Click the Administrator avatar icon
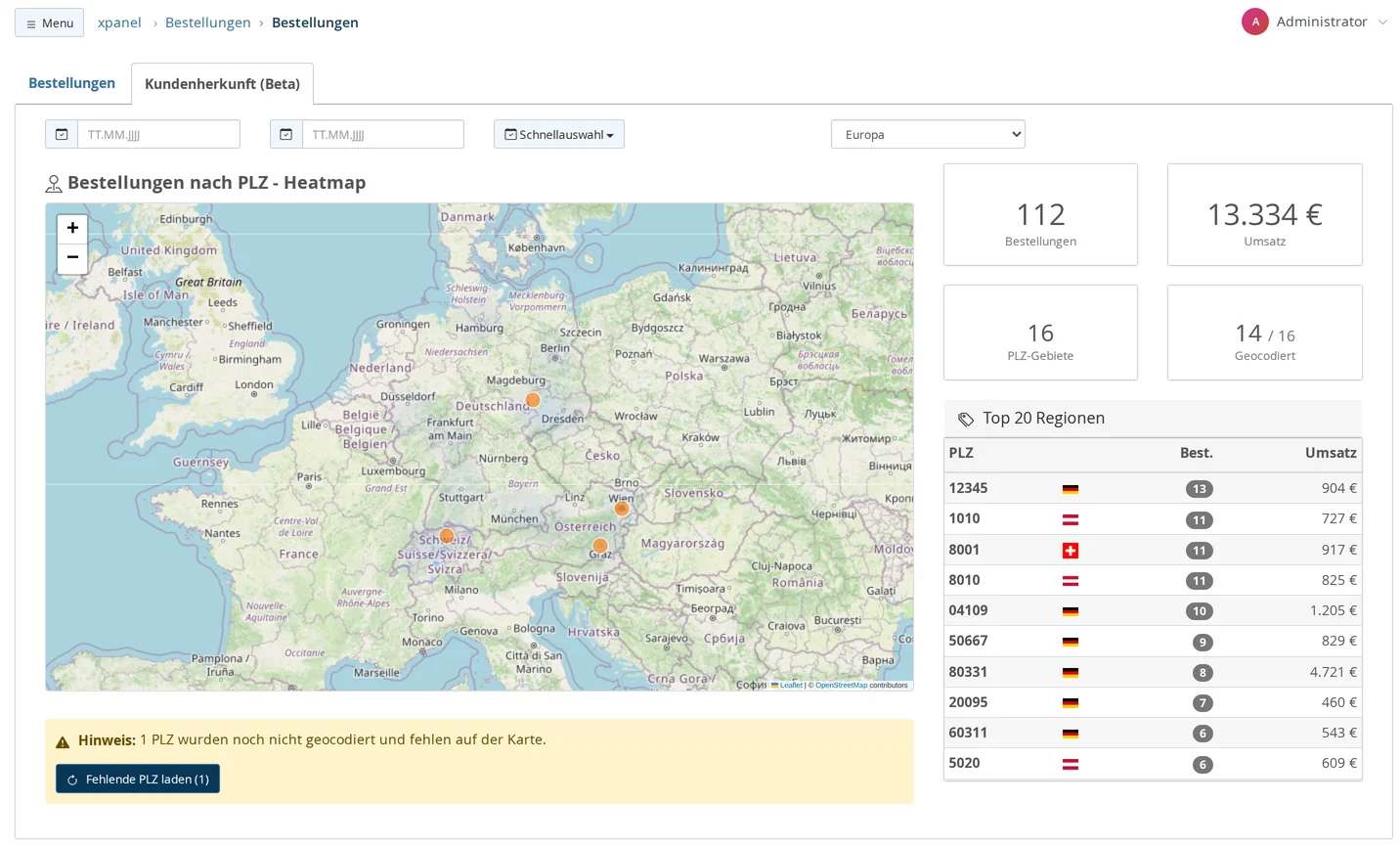The height and width of the screenshot is (848, 1400). tap(1255, 22)
